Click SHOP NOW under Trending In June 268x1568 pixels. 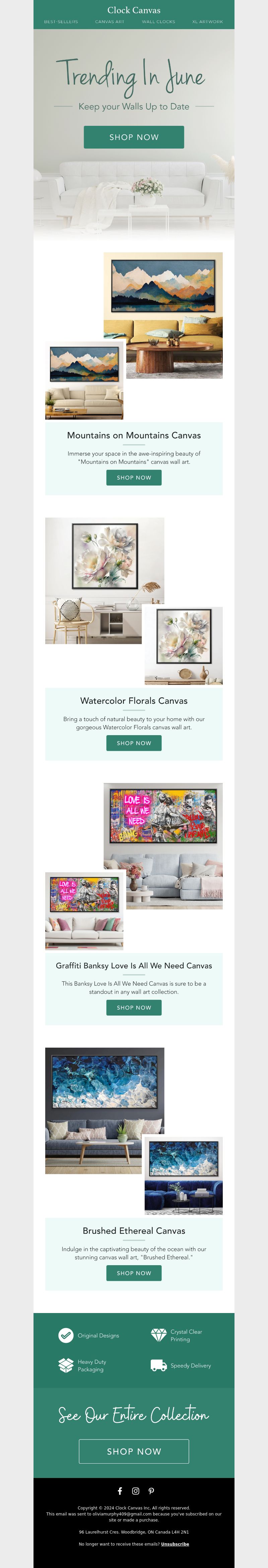pyautogui.click(x=134, y=137)
